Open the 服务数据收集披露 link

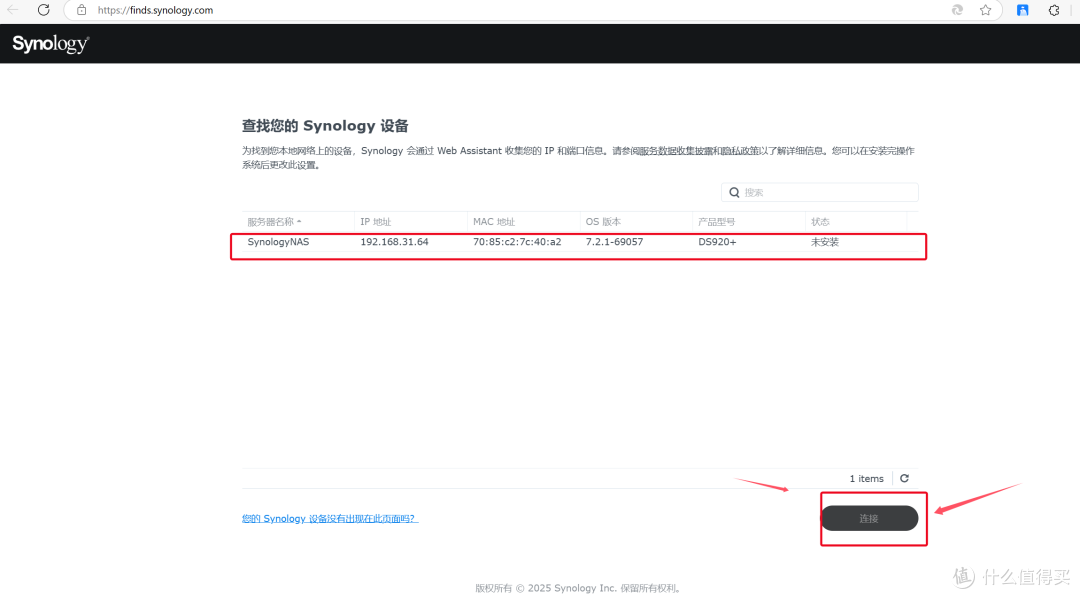(675, 151)
